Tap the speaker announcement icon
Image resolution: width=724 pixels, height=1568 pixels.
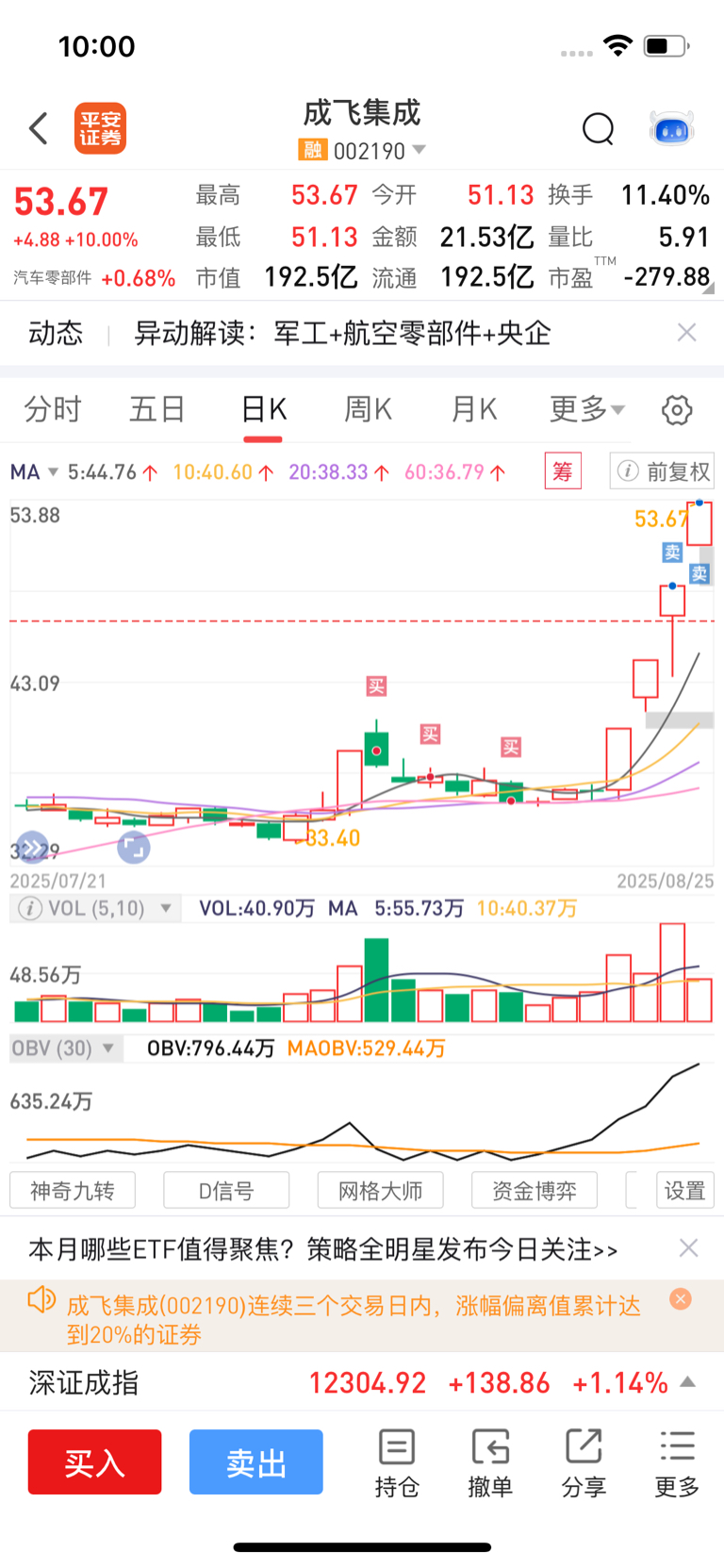pyautogui.click(x=41, y=1300)
